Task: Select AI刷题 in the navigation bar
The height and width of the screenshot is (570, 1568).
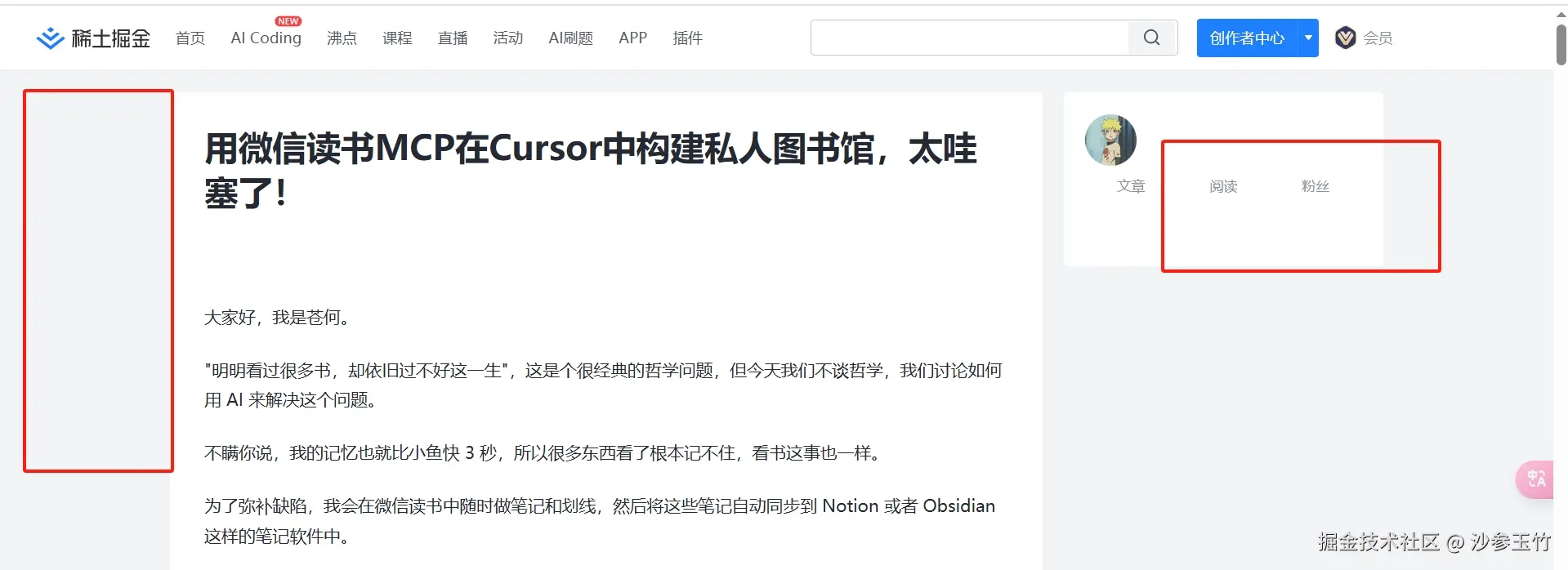Action: [x=570, y=38]
